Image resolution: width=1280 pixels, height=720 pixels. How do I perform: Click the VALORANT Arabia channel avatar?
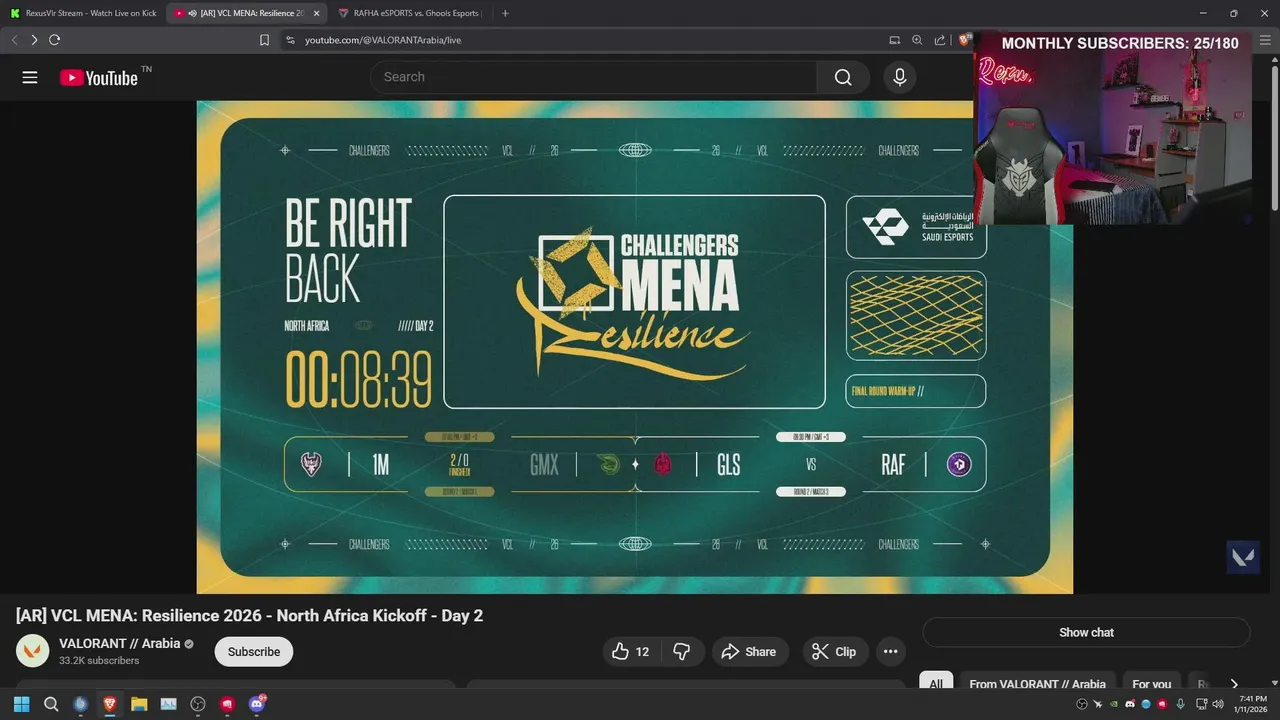[32, 651]
